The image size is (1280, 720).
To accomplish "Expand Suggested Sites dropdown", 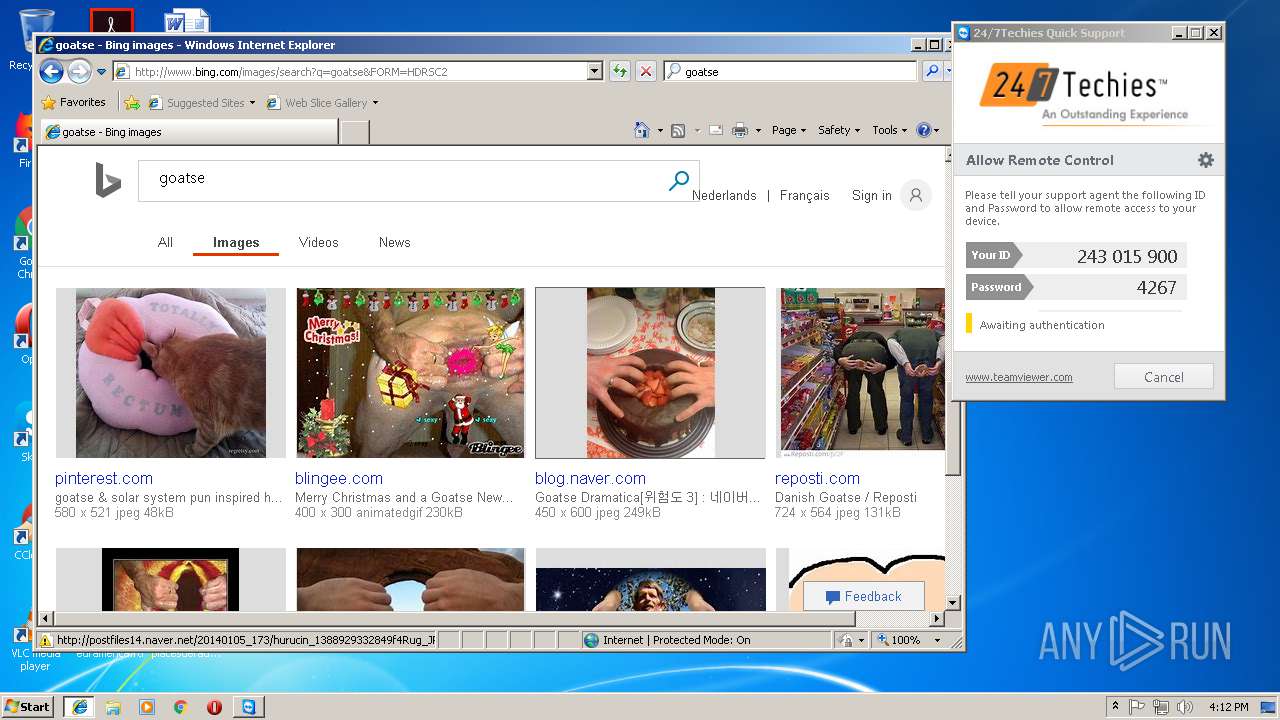I will [252, 103].
